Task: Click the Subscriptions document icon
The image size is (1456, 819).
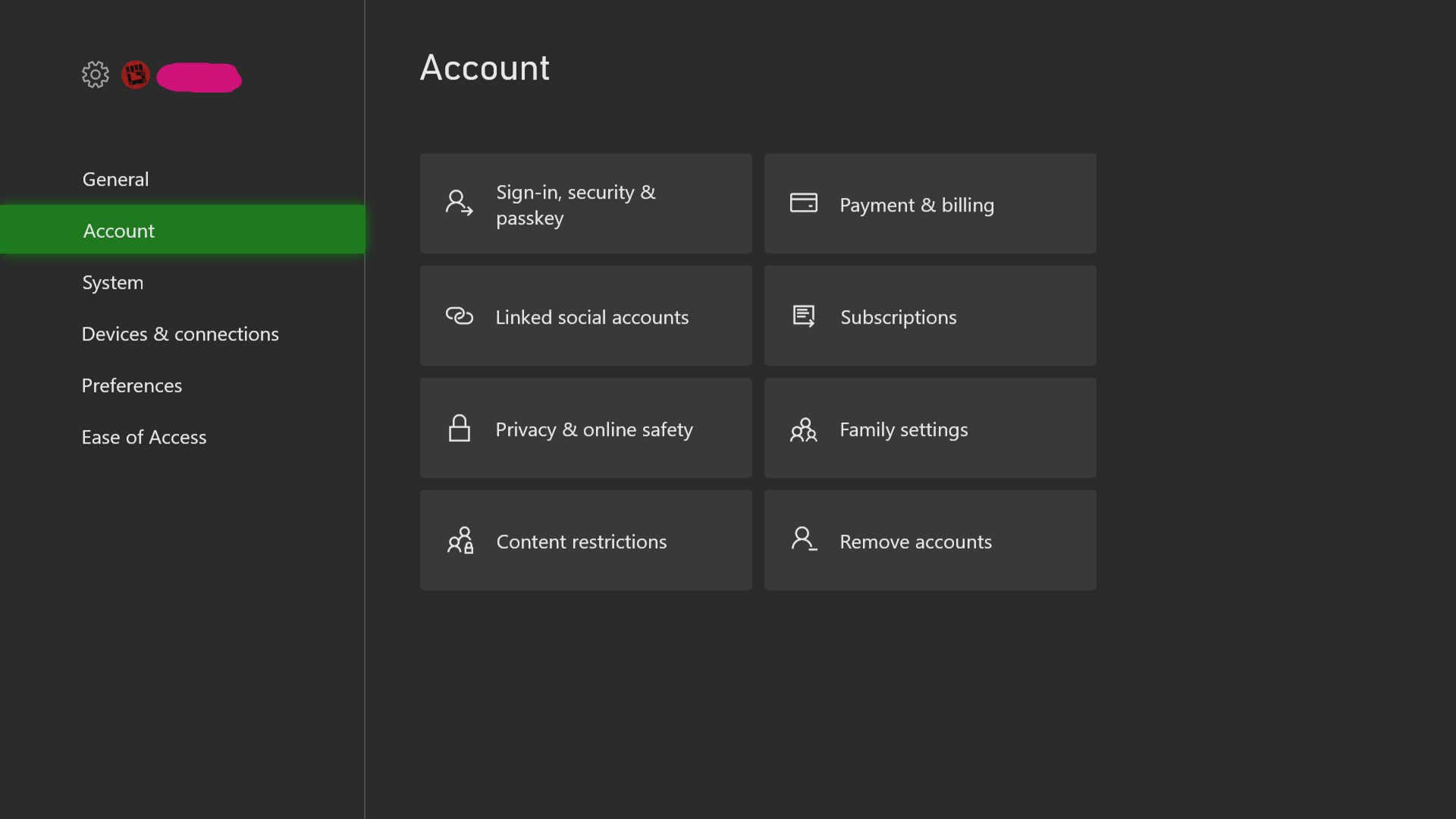Action: [x=804, y=315]
